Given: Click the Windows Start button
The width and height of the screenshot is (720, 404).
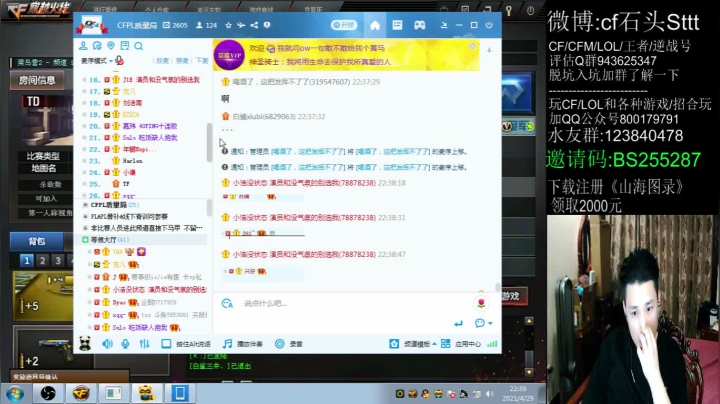Looking at the screenshot, I should (x=14, y=394).
